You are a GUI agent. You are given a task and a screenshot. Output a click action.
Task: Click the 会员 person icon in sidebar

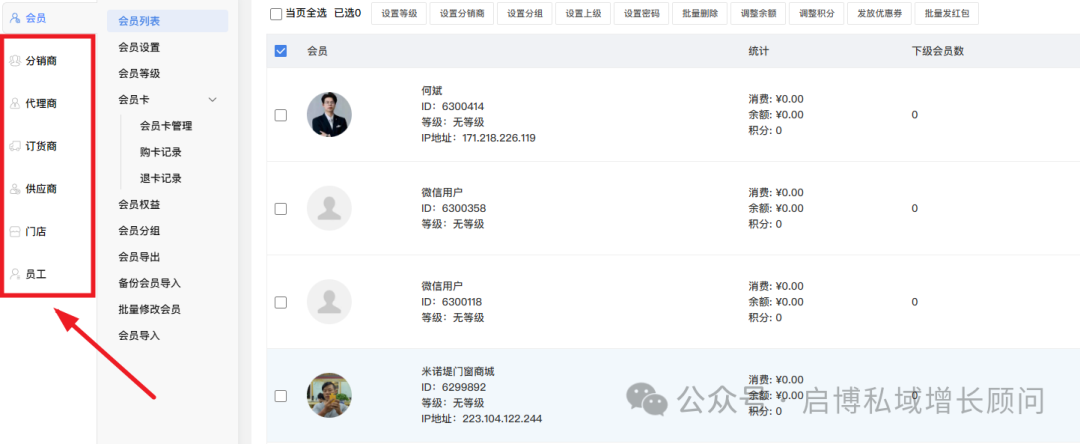[x=15, y=18]
